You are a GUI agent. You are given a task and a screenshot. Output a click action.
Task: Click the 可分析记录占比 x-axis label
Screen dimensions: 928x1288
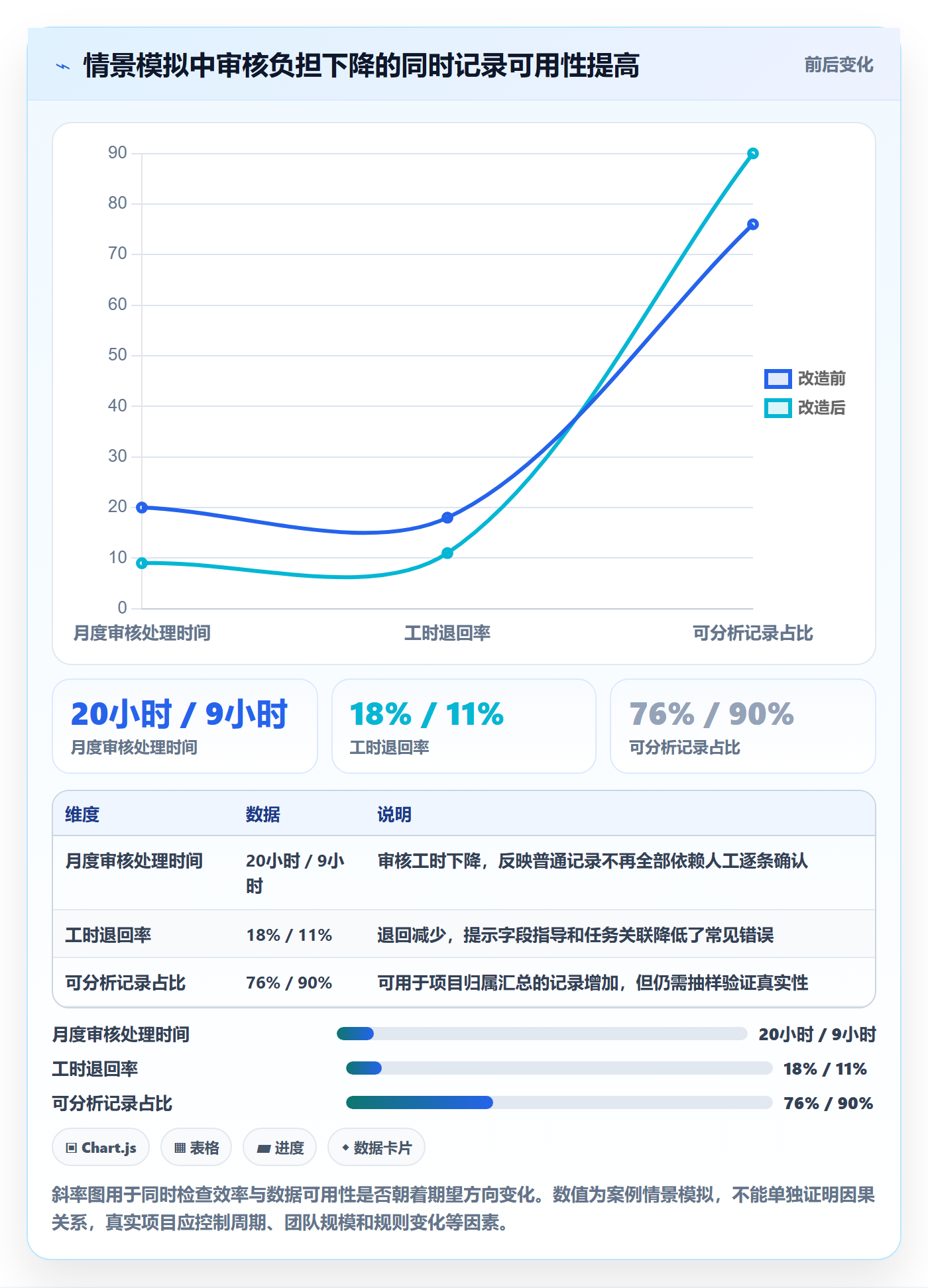pyautogui.click(x=752, y=633)
